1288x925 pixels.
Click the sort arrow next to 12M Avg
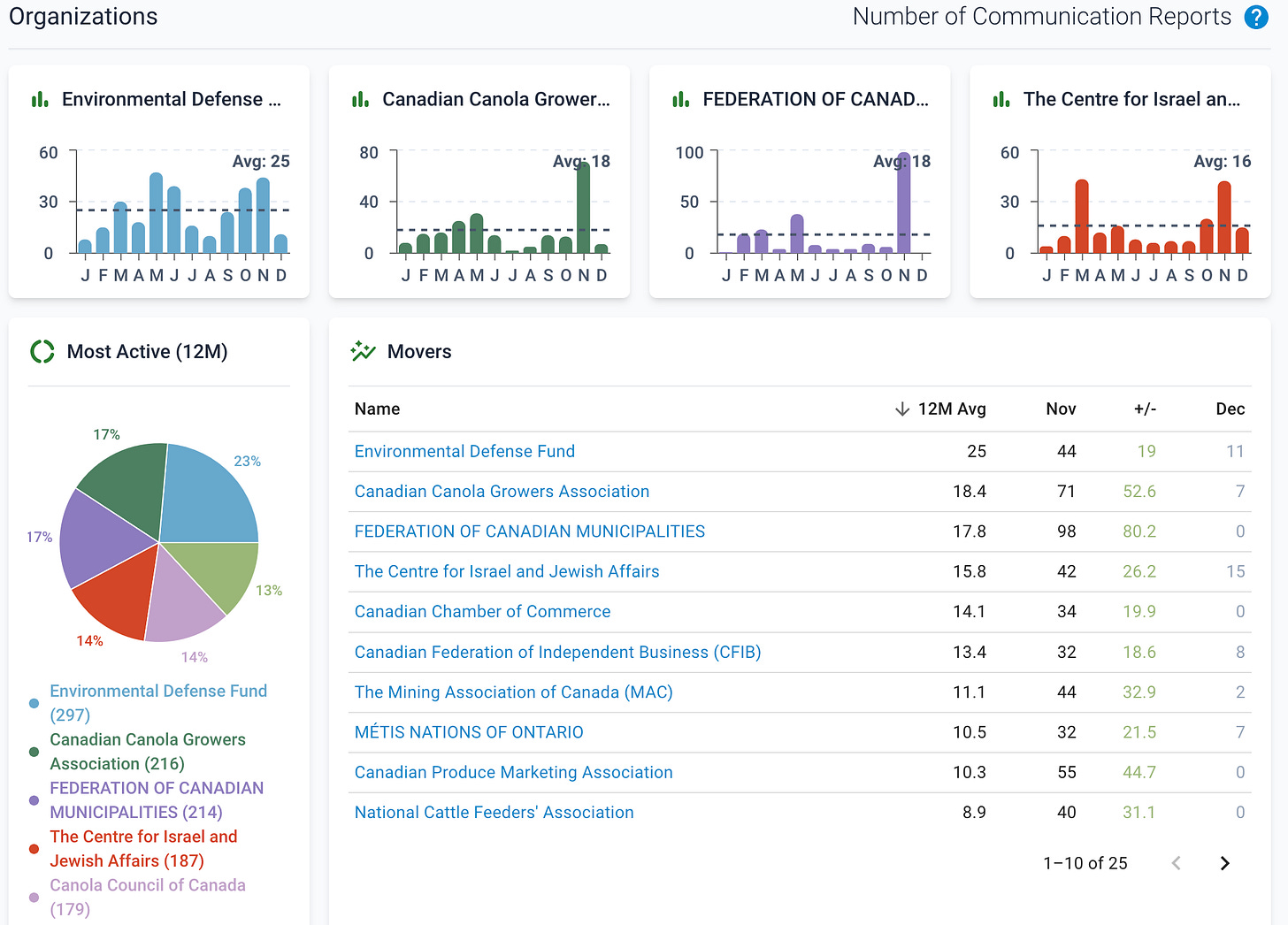pyautogui.click(x=902, y=409)
